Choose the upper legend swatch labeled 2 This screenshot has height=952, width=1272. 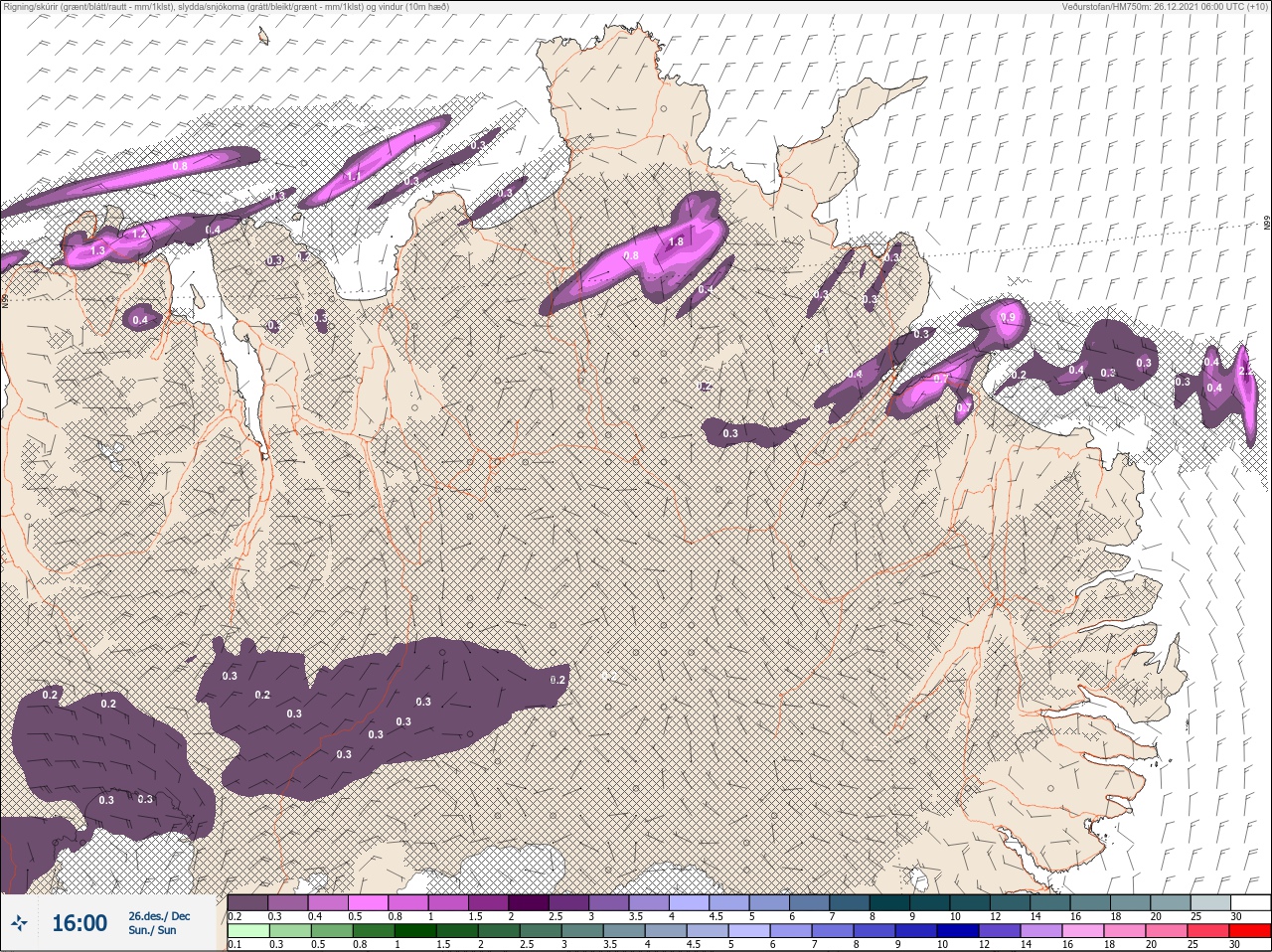point(529,902)
